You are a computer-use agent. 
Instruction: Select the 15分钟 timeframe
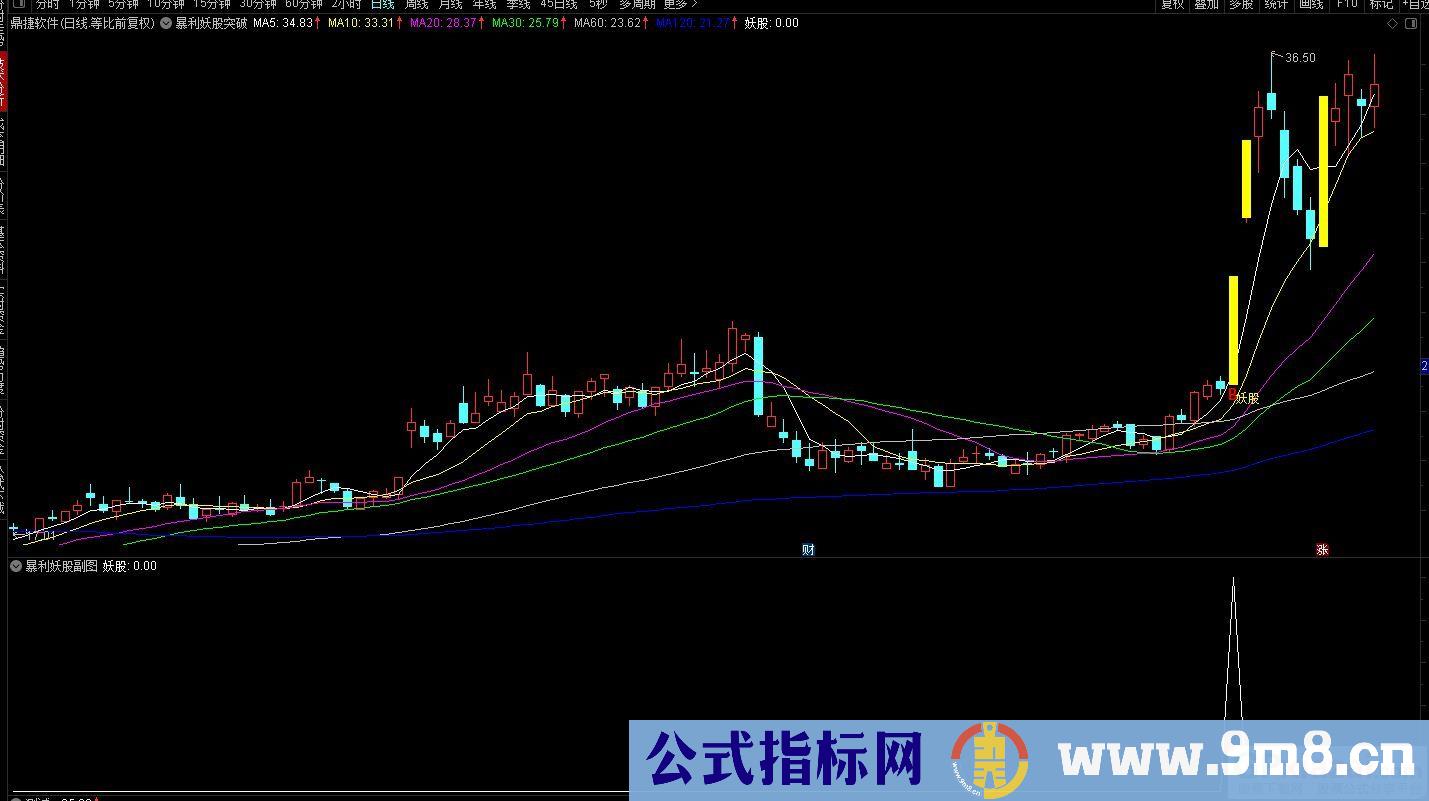212,5
